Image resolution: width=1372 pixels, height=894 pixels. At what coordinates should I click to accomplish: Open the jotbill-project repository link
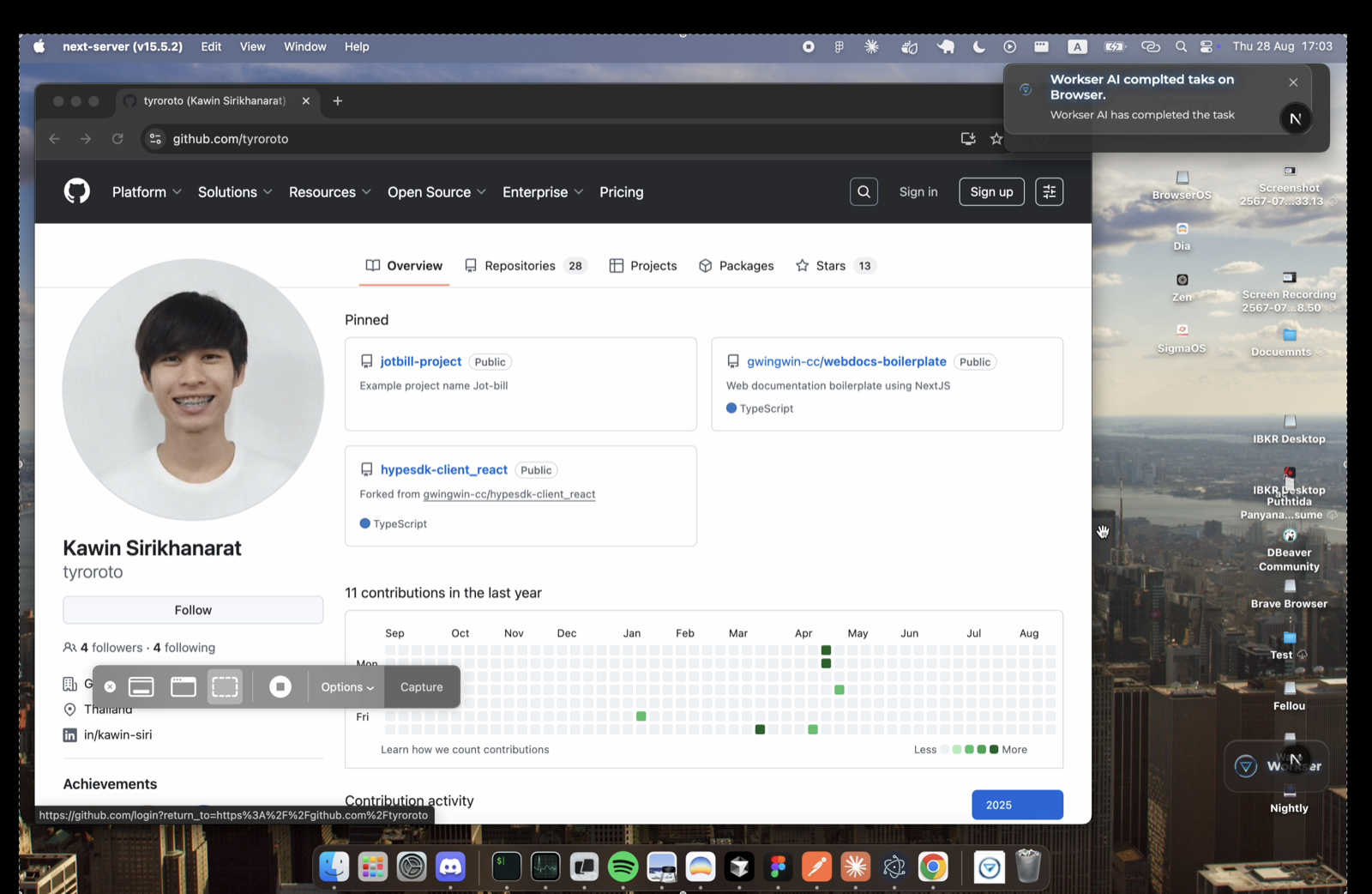421,362
